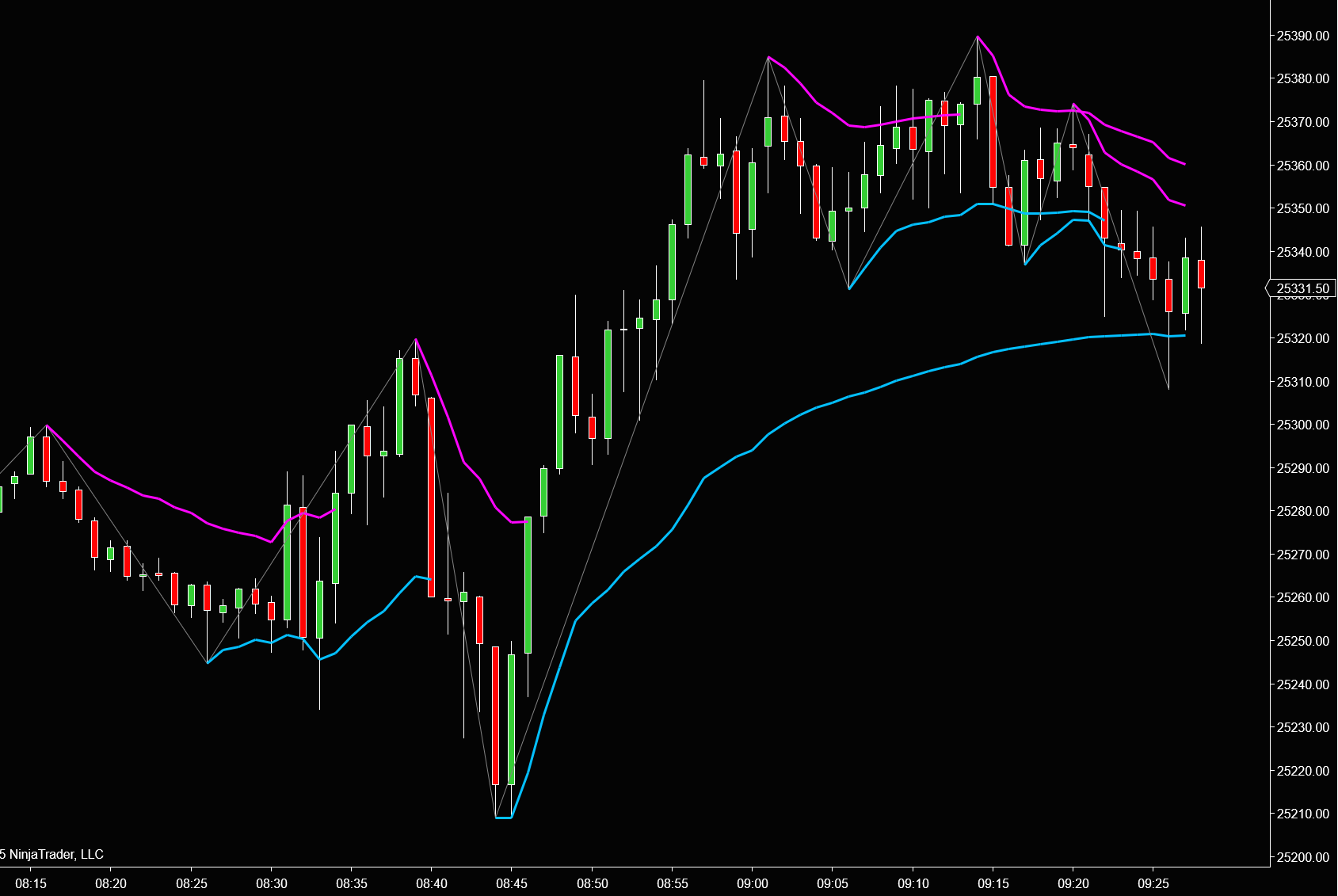
Task: Click the 08:30 time axis label
Action: coord(272,883)
